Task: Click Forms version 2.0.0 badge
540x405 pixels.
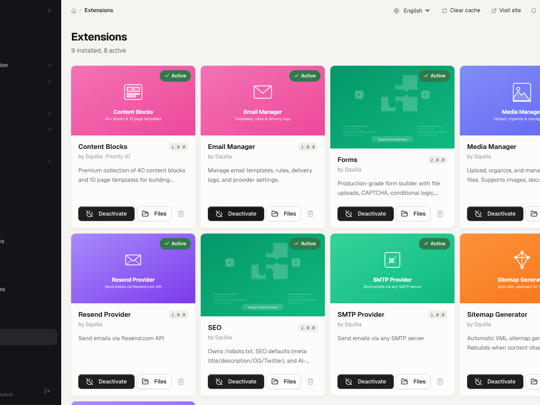Action: (437, 160)
